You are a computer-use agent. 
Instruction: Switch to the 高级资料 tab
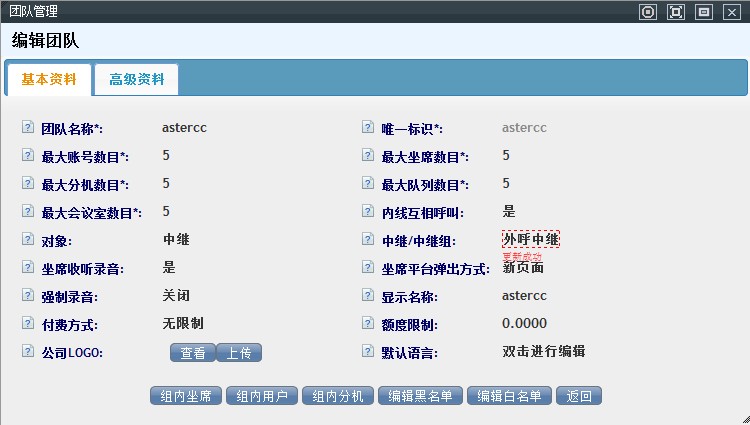pos(136,80)
